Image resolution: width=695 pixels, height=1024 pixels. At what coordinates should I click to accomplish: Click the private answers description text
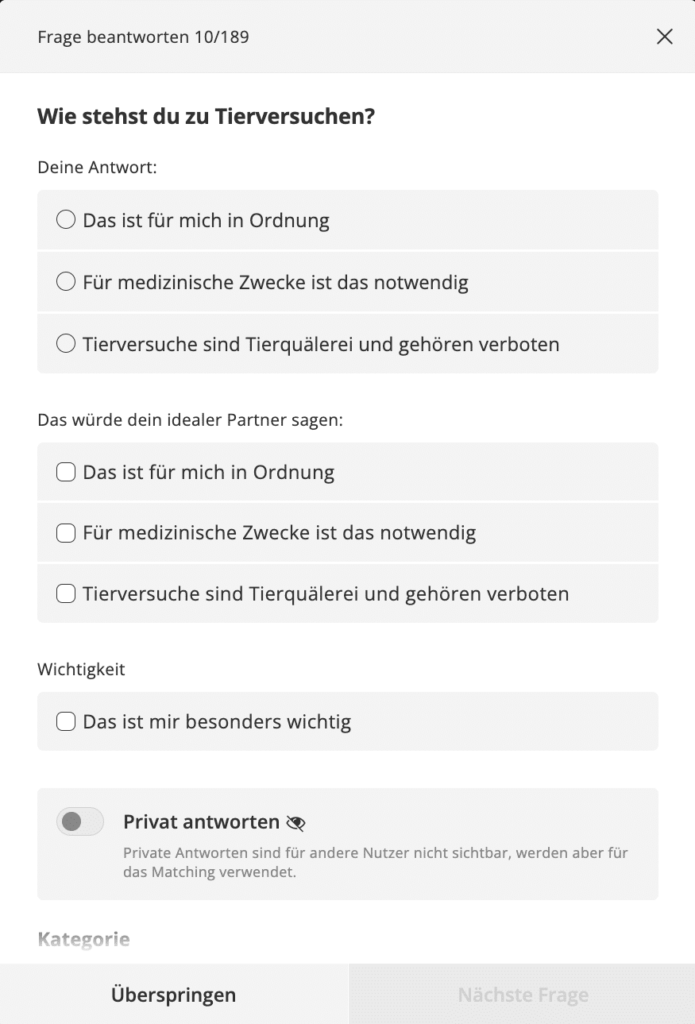(376, 862)
